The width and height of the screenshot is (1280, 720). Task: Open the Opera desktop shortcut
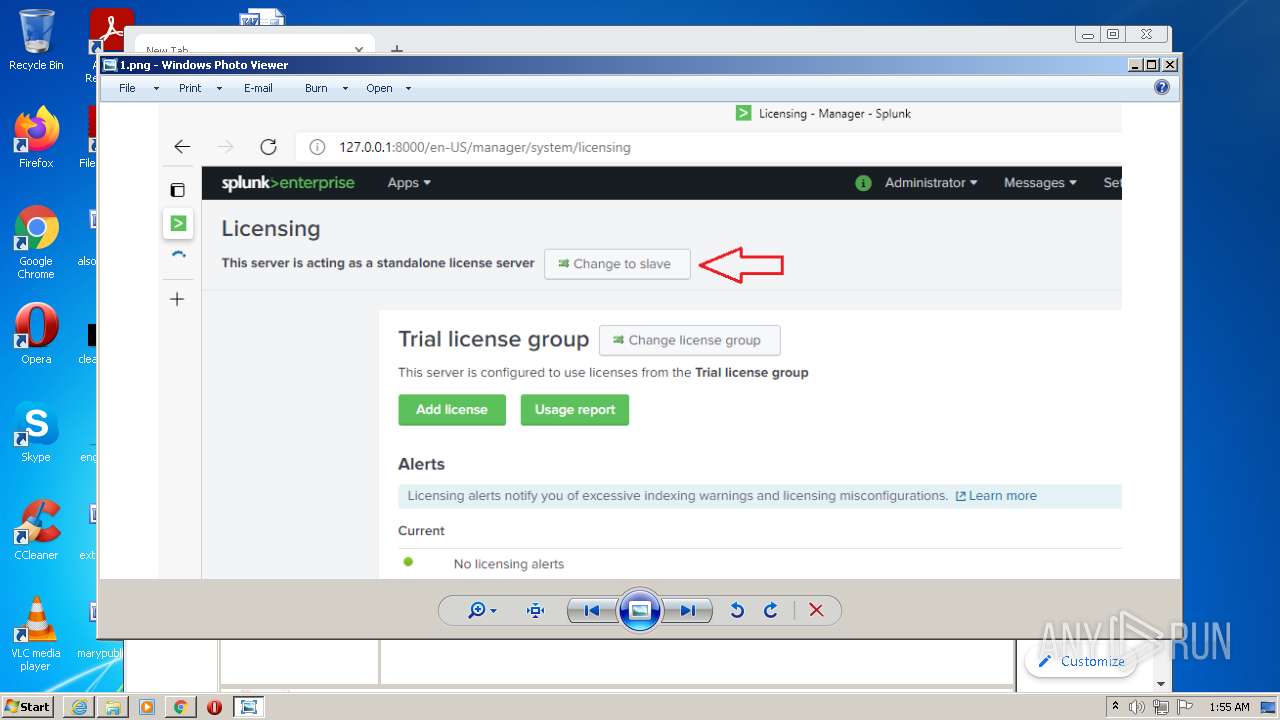pyautogui.click(x=36, y=334)
